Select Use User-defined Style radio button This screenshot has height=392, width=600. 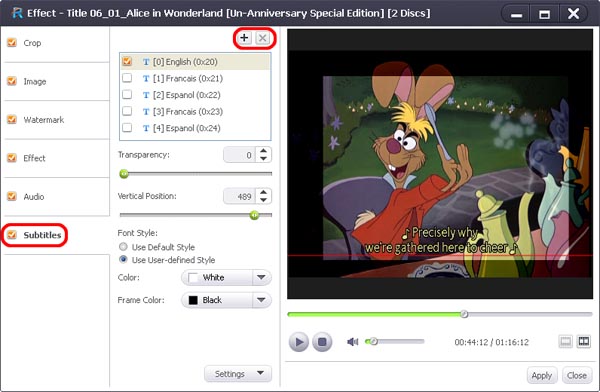click(123, 259)
